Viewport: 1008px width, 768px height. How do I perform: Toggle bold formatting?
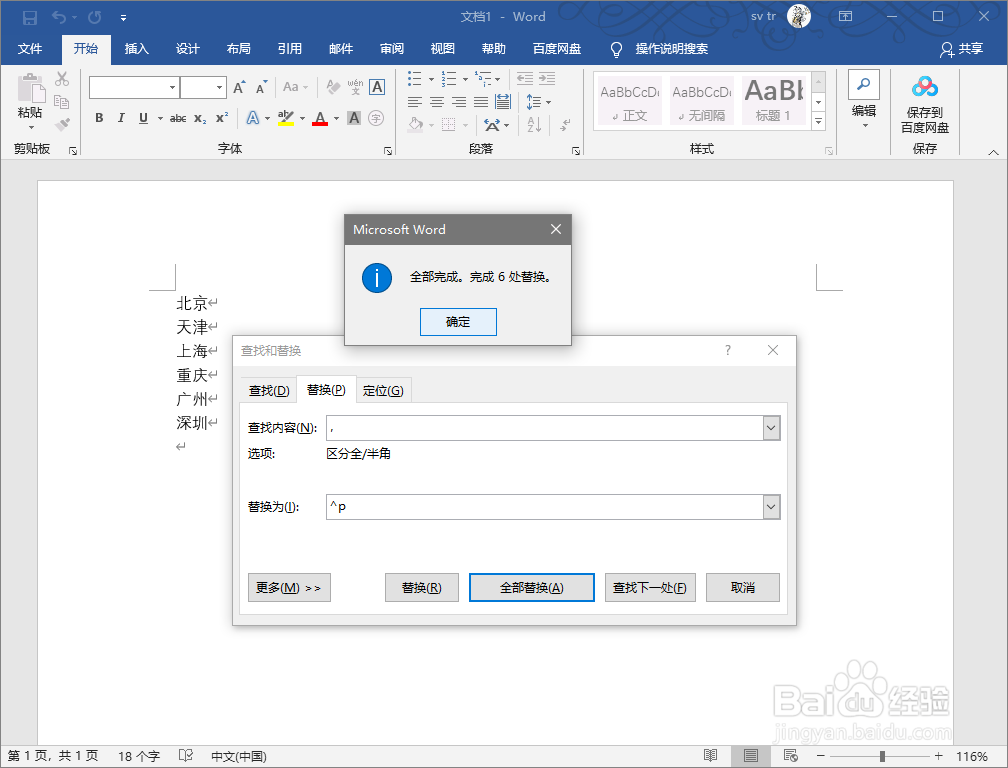click(x=99, y=118)
